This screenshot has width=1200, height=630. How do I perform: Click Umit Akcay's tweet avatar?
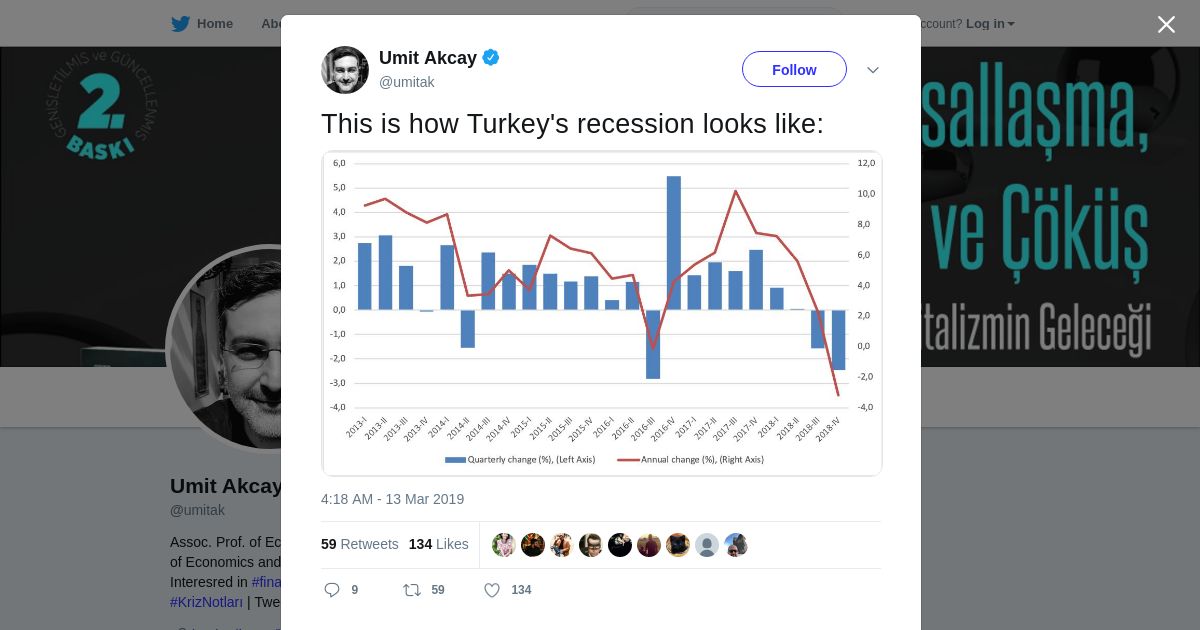345,70
